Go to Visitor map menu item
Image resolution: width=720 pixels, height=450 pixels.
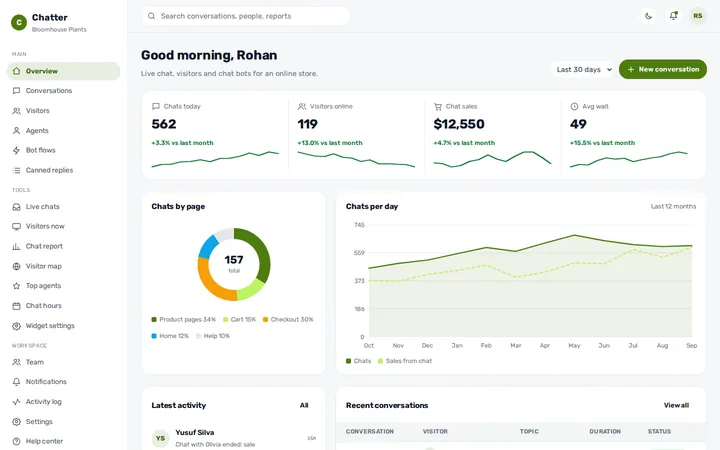click(x=63, y=266)
